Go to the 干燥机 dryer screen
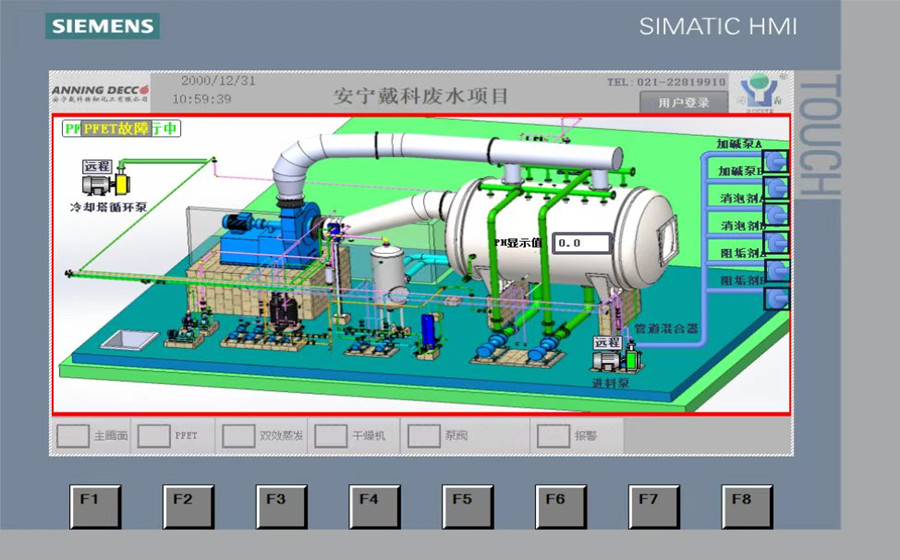The image size is (900, 560). pos(352,436)
